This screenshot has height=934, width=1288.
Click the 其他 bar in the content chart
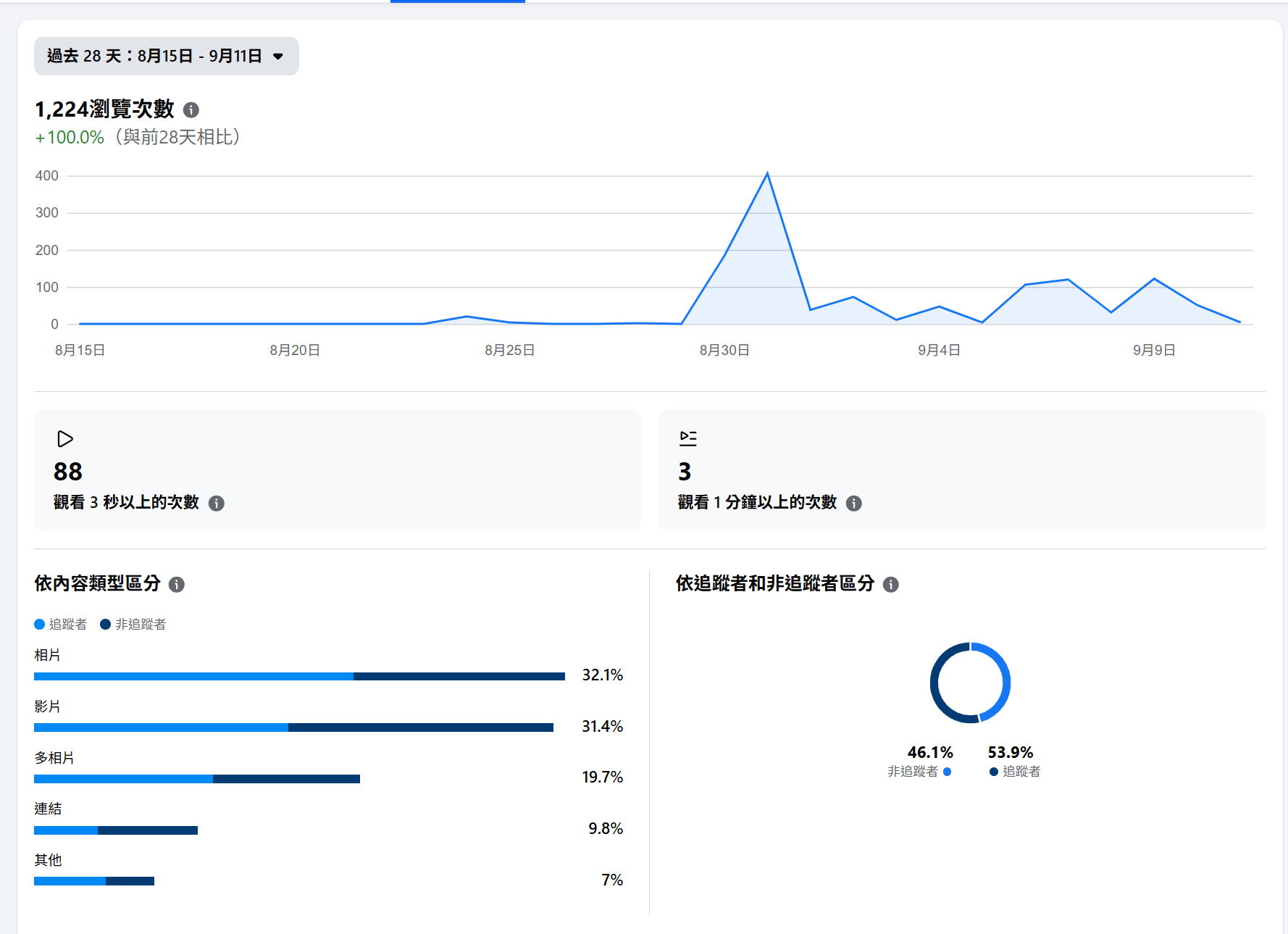pyautogui.click(x=94, y=881)
